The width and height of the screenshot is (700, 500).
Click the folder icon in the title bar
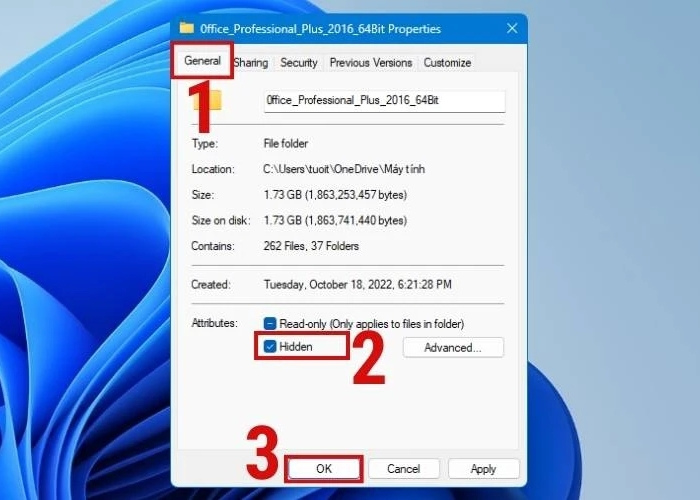[x=186, y=29]
